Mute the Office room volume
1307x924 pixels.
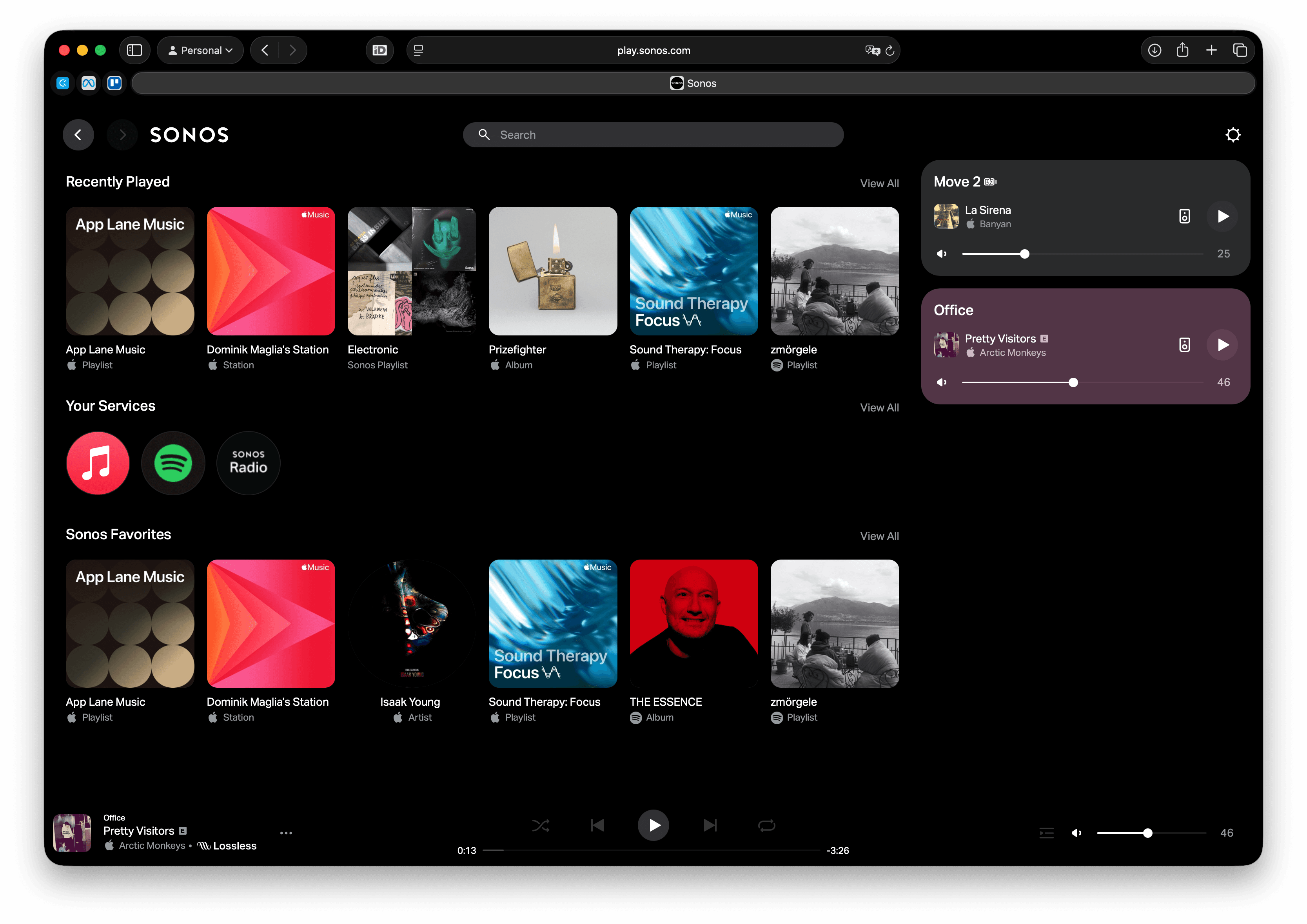coord(942,382)
